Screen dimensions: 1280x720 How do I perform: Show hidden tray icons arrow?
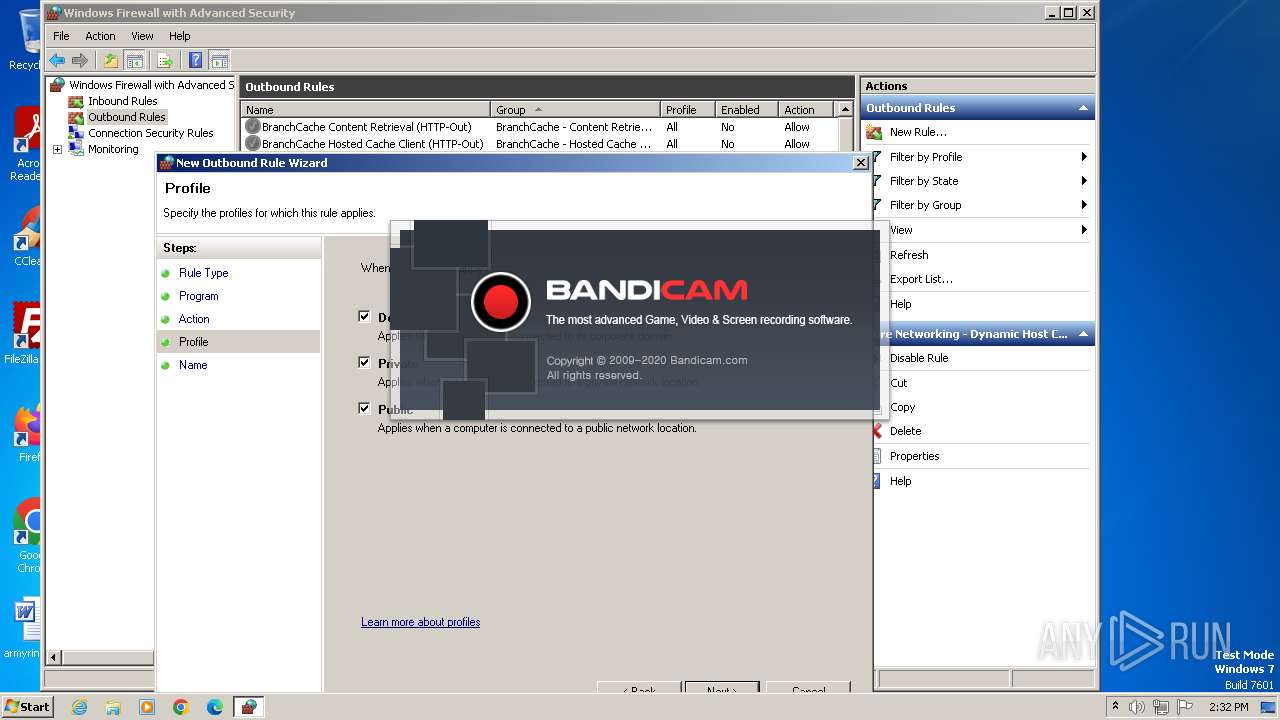pos(1116,707)
